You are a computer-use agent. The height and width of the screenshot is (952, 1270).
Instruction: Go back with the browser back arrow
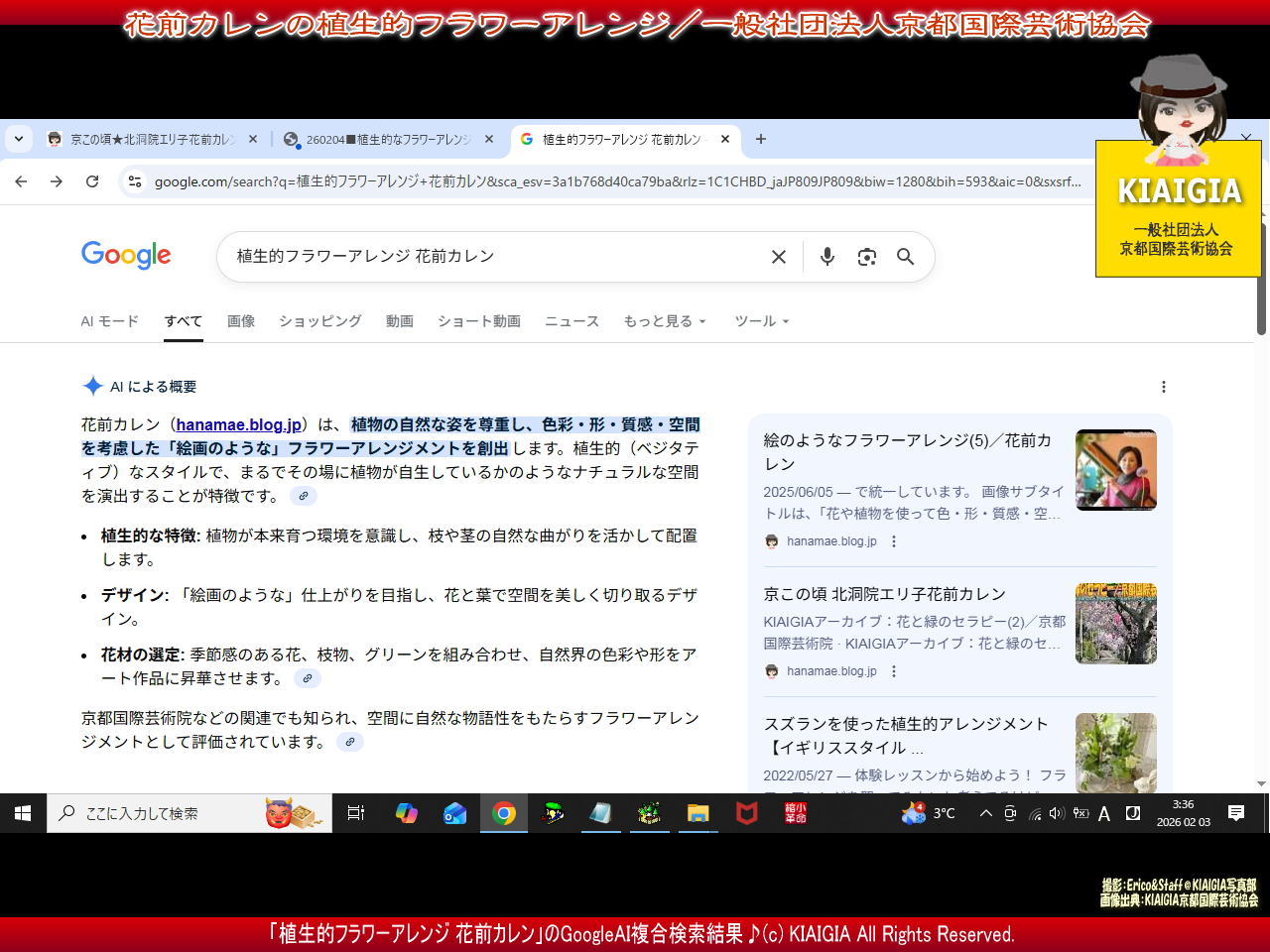pyautogui.click(x=21, y=181)
